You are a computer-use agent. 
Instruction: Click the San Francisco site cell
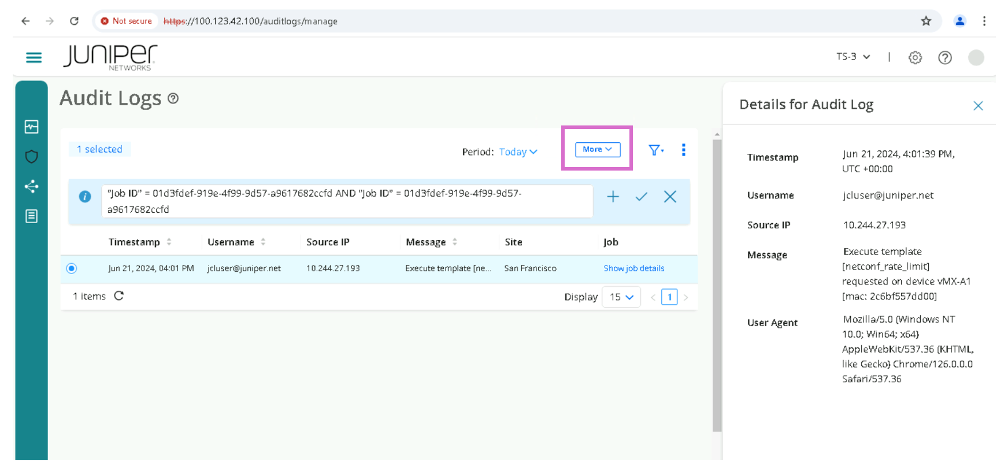point(530,269)
